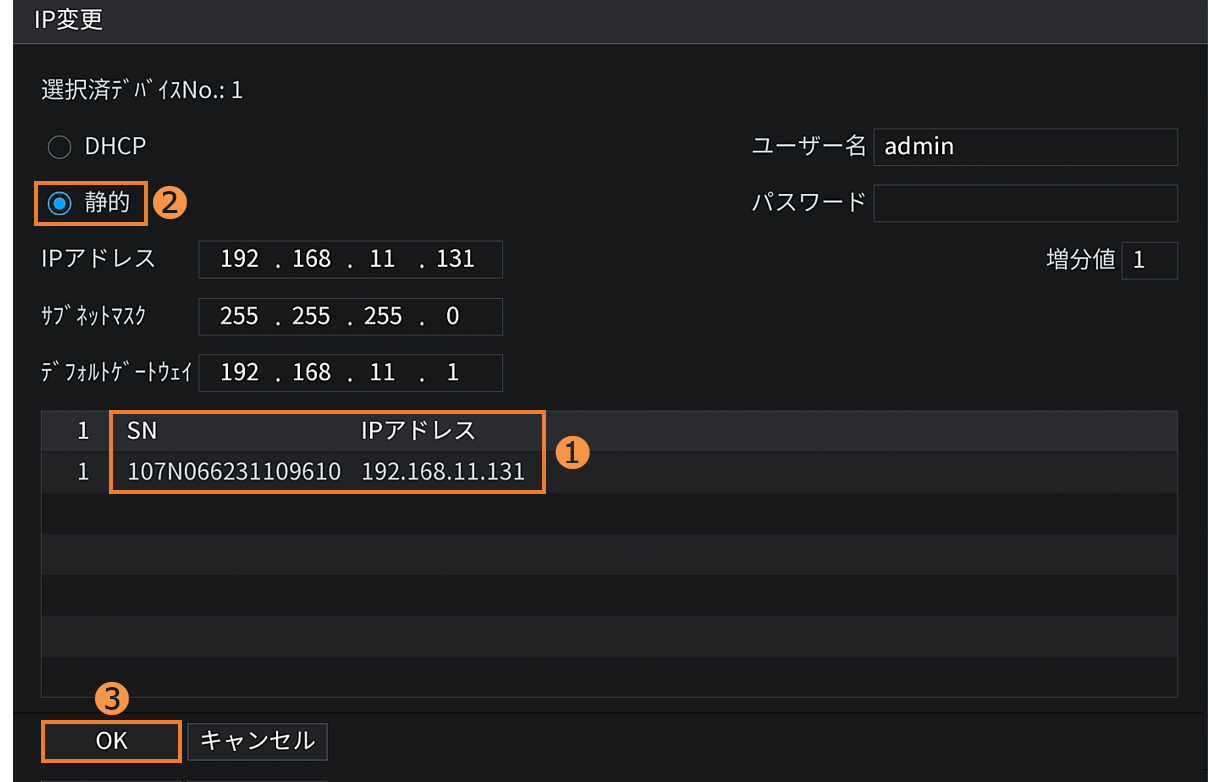
Task: Click first octet 192 of IPアドレス
Action: [239, 260]
